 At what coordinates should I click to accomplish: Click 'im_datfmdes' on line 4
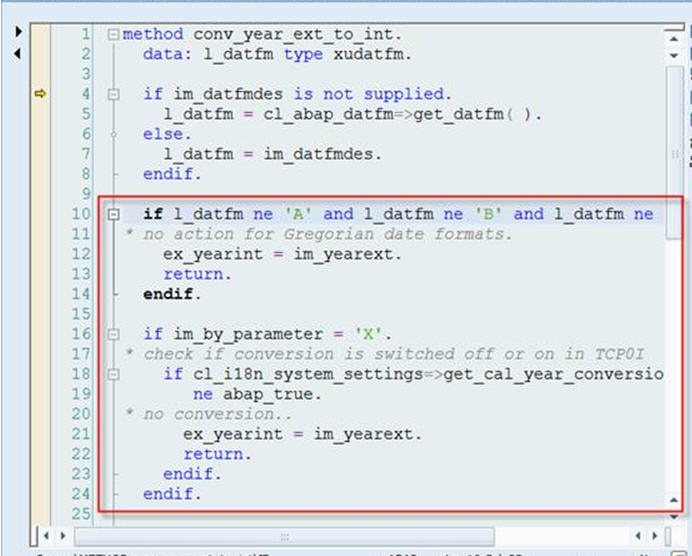point(228,94)
